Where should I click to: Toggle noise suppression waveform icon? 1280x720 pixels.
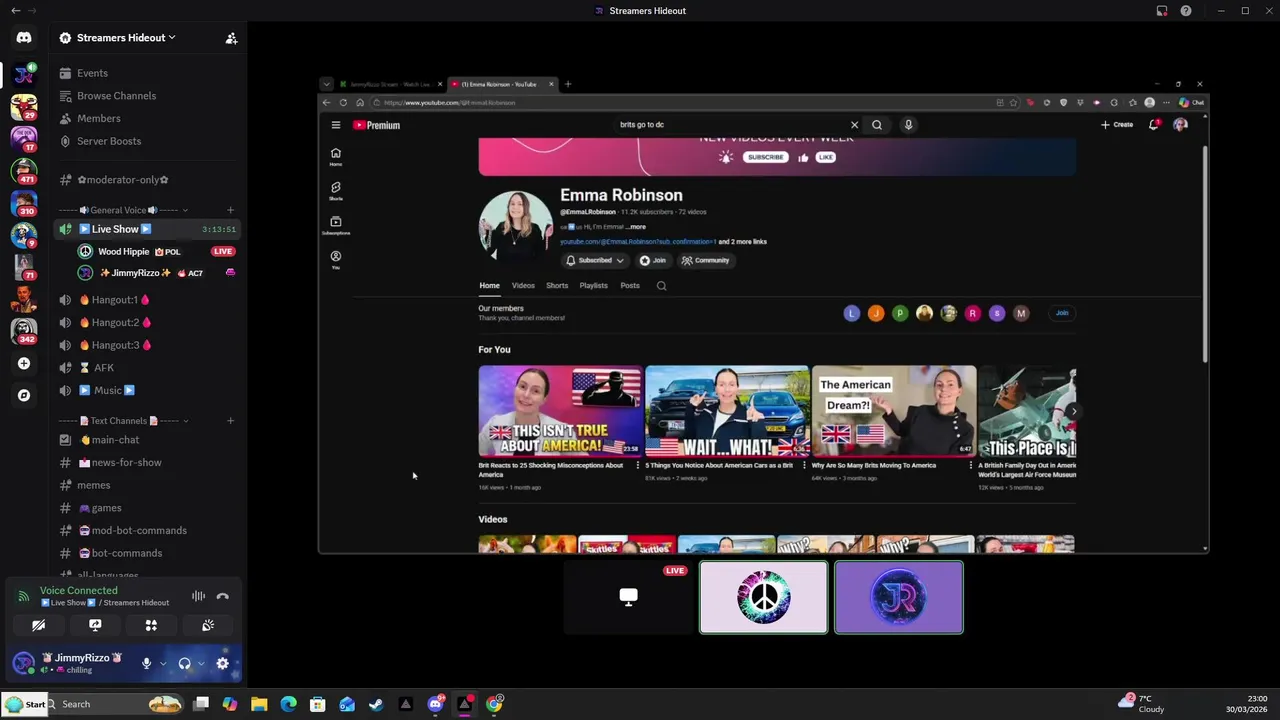(198, 596)
